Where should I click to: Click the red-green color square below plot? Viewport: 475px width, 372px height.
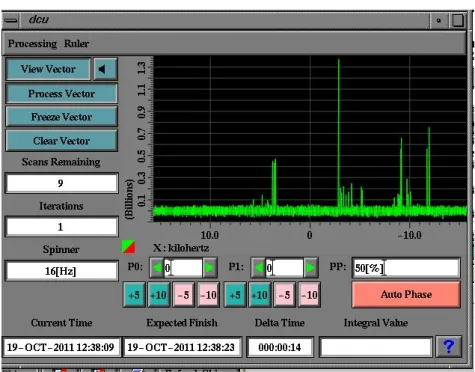(128, 247)
